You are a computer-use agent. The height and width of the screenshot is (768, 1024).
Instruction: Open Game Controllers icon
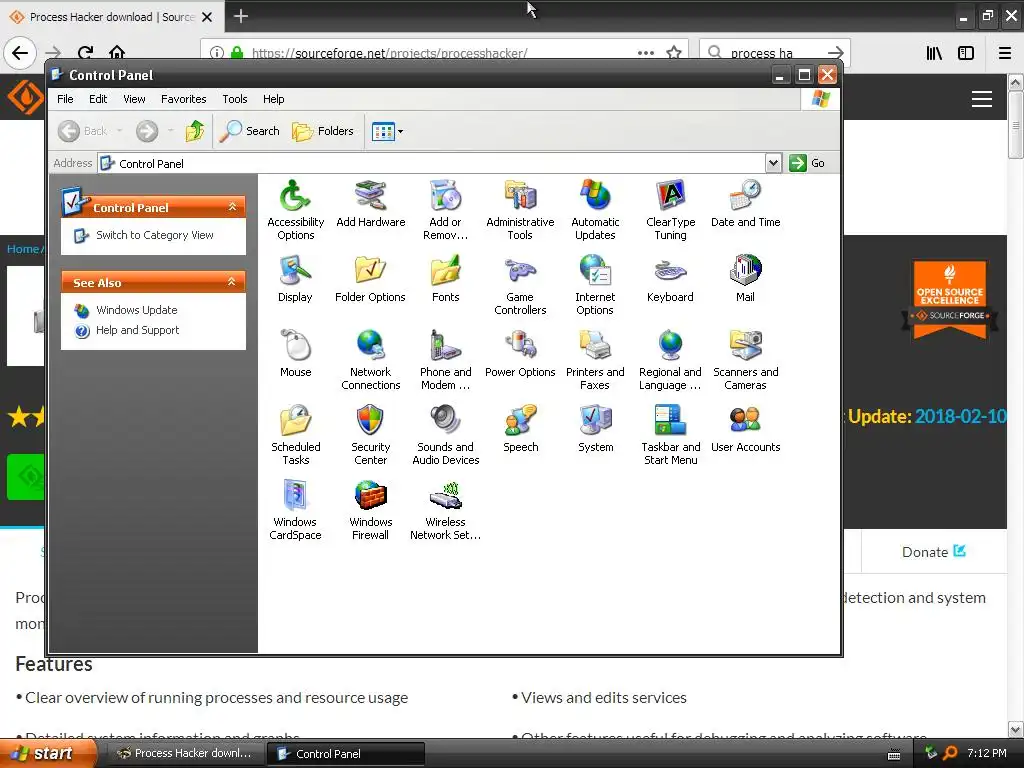coord(520,285)
